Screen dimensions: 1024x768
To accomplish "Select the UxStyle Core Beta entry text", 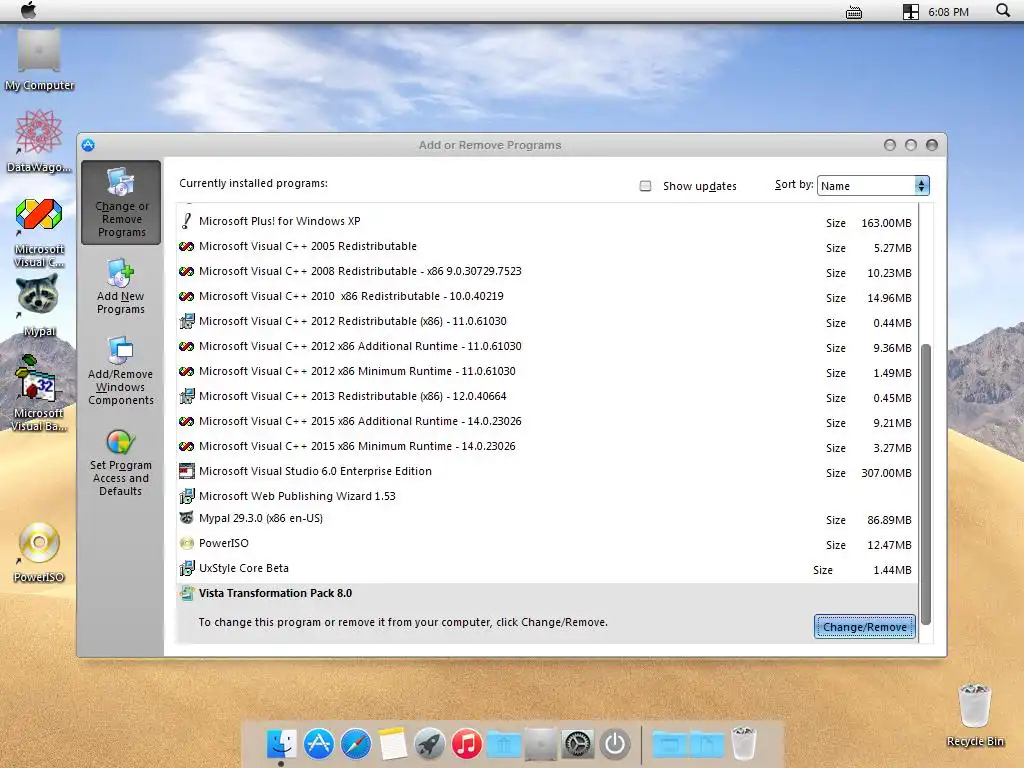I will pyautogui.click(x=244, y=568).
